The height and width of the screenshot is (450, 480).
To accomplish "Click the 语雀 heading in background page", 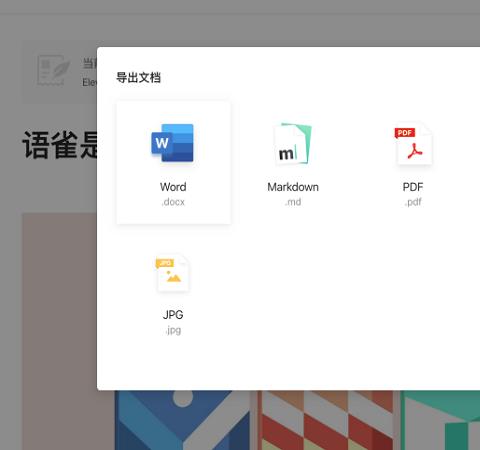I will (x=60, y=145).
